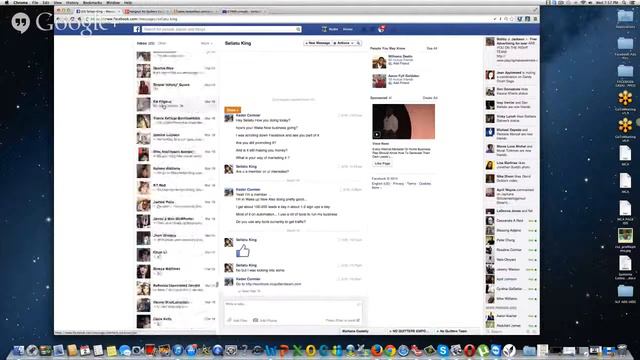Switch to the Inbox tab in Messages
The width and height of the screenshot is (640, 360).
click(x=145, y=43)
